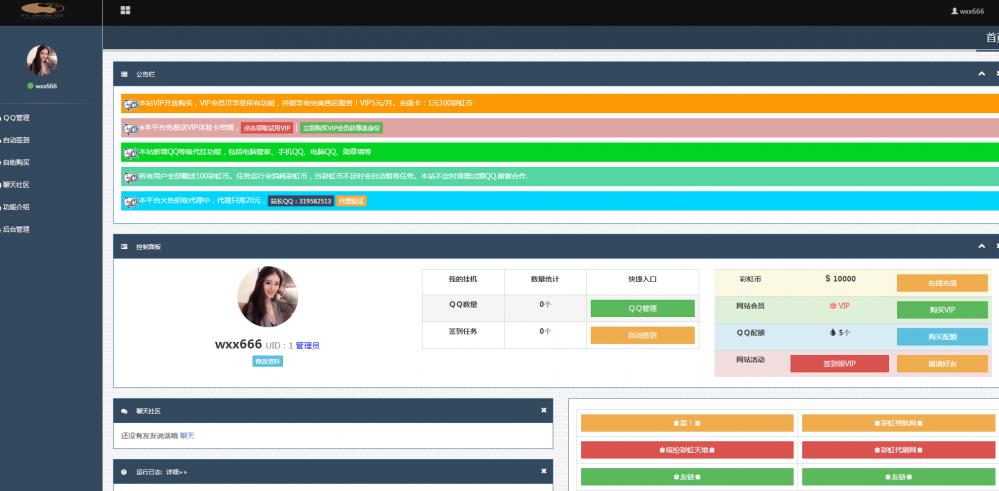Collapse the 控制面板 panel with chevron

pyautogui.click(x=982, y=246)
